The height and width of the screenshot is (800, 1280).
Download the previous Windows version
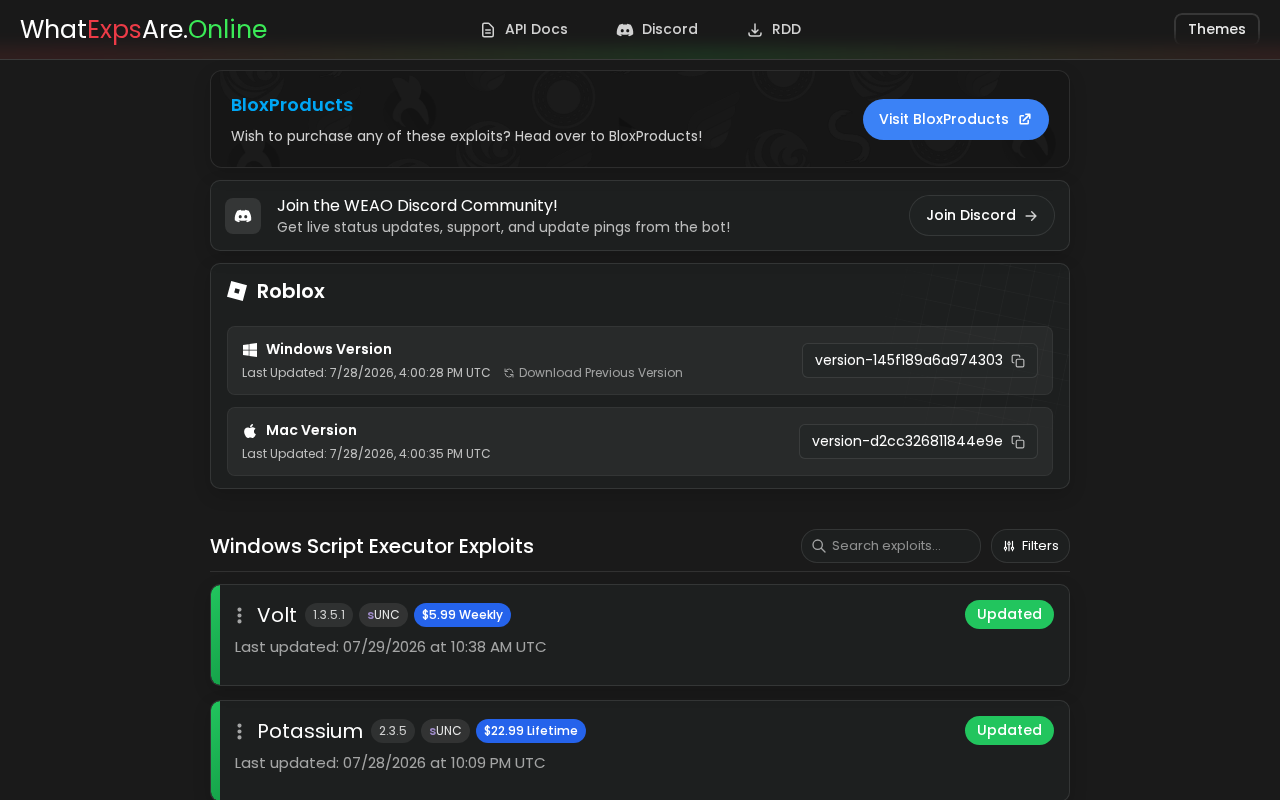[593, 373]
